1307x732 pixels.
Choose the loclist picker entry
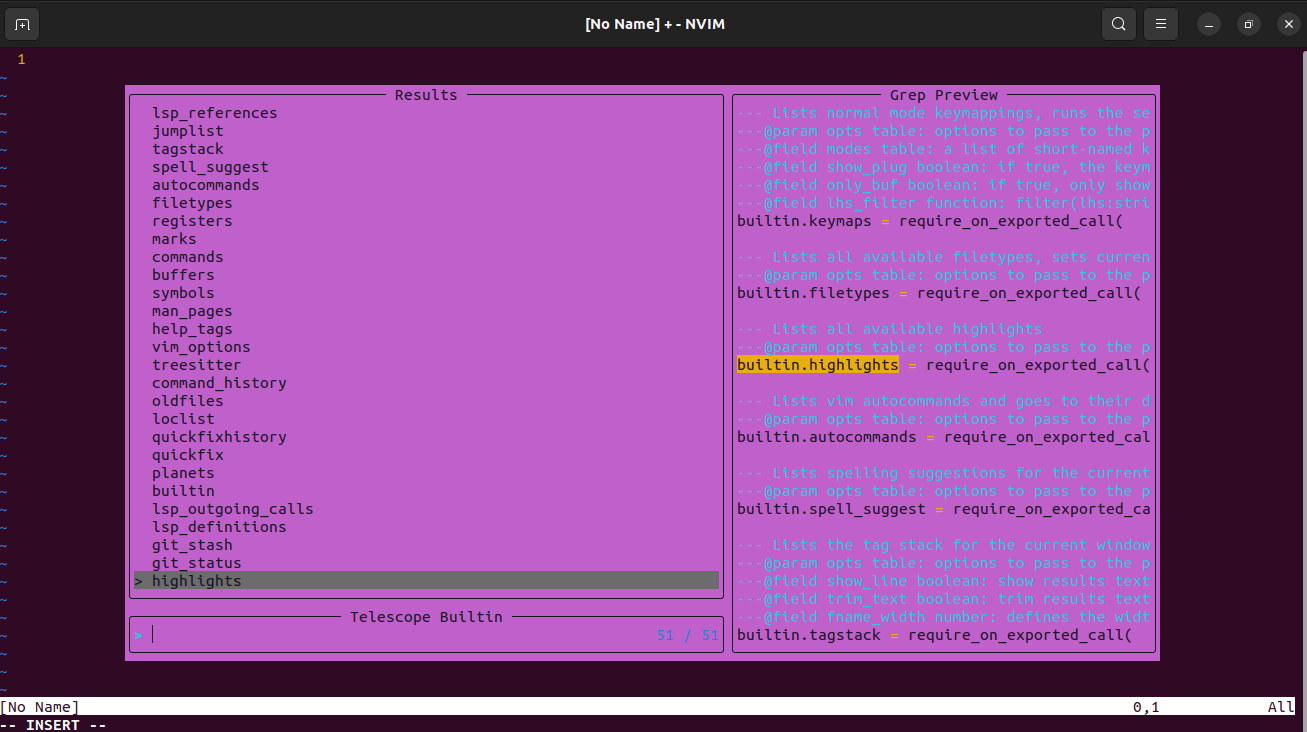tap(183, 419)
